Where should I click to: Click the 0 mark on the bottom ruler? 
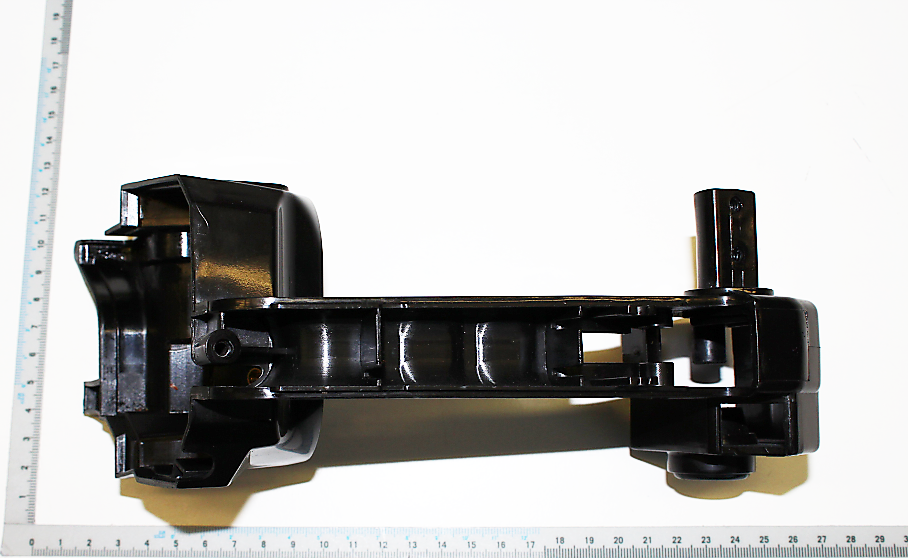click(31, 541)
